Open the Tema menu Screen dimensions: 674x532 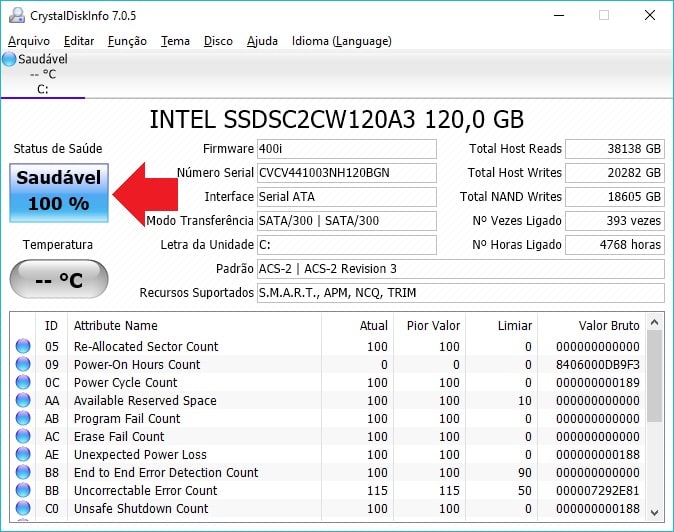(175, 41)
